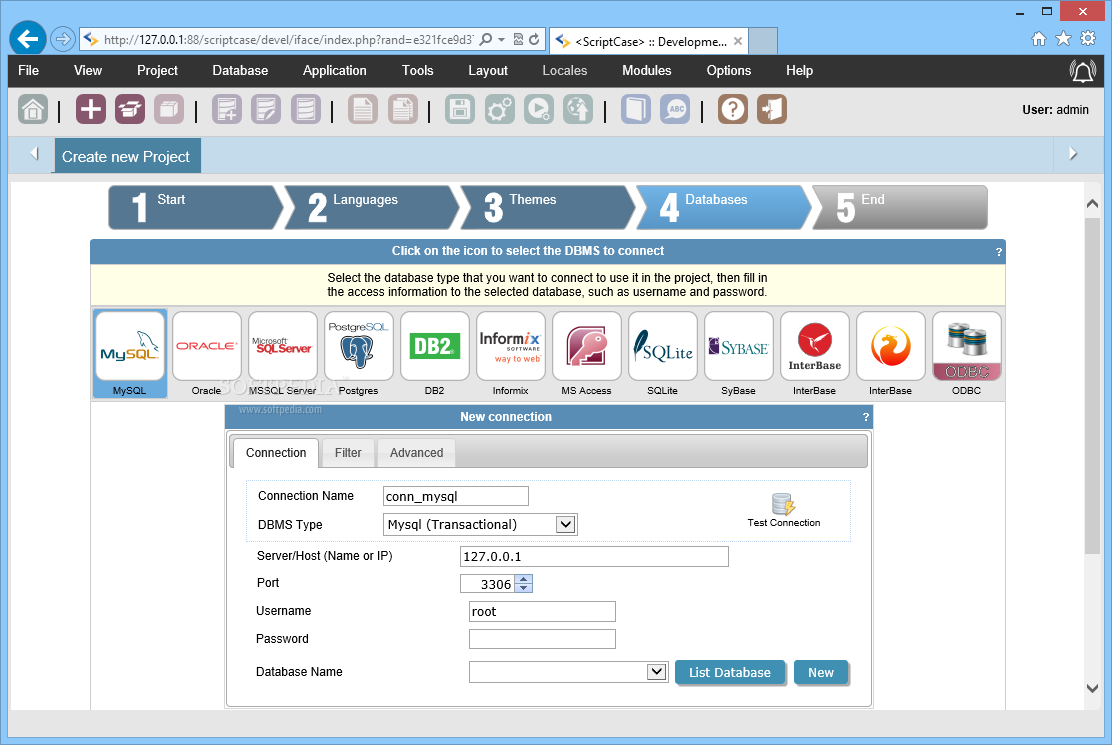Click the deploy globe arrow icon

point(578,110)
